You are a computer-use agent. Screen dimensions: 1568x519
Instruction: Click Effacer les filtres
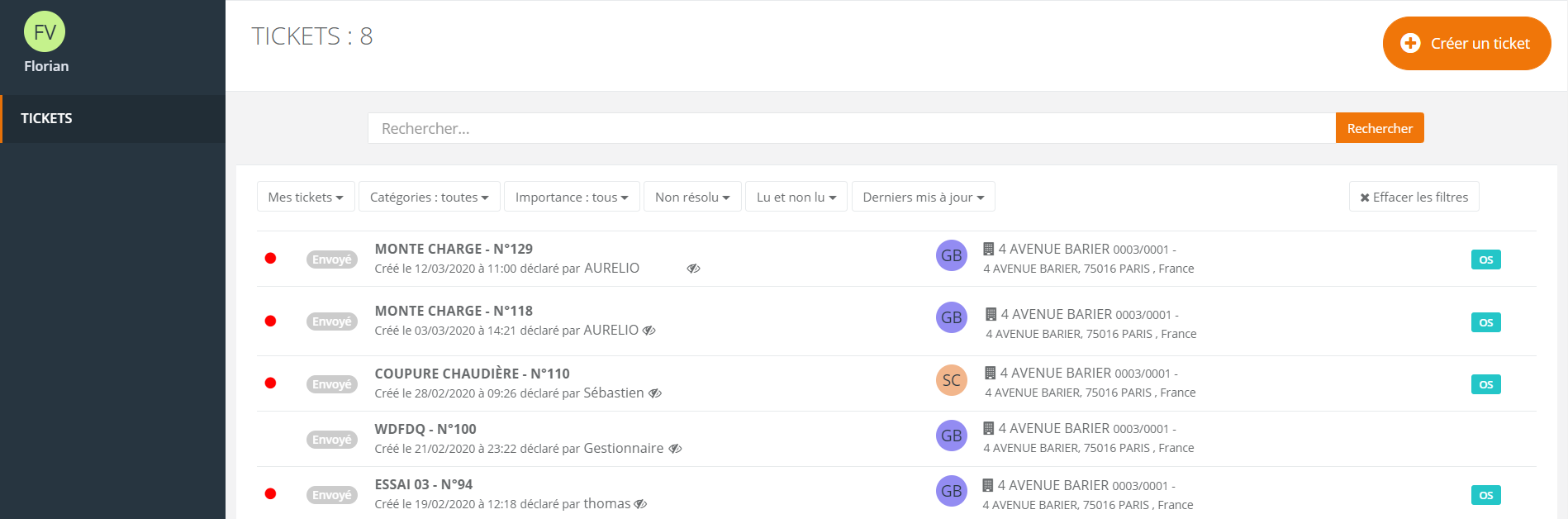(x=1414, y=197)
